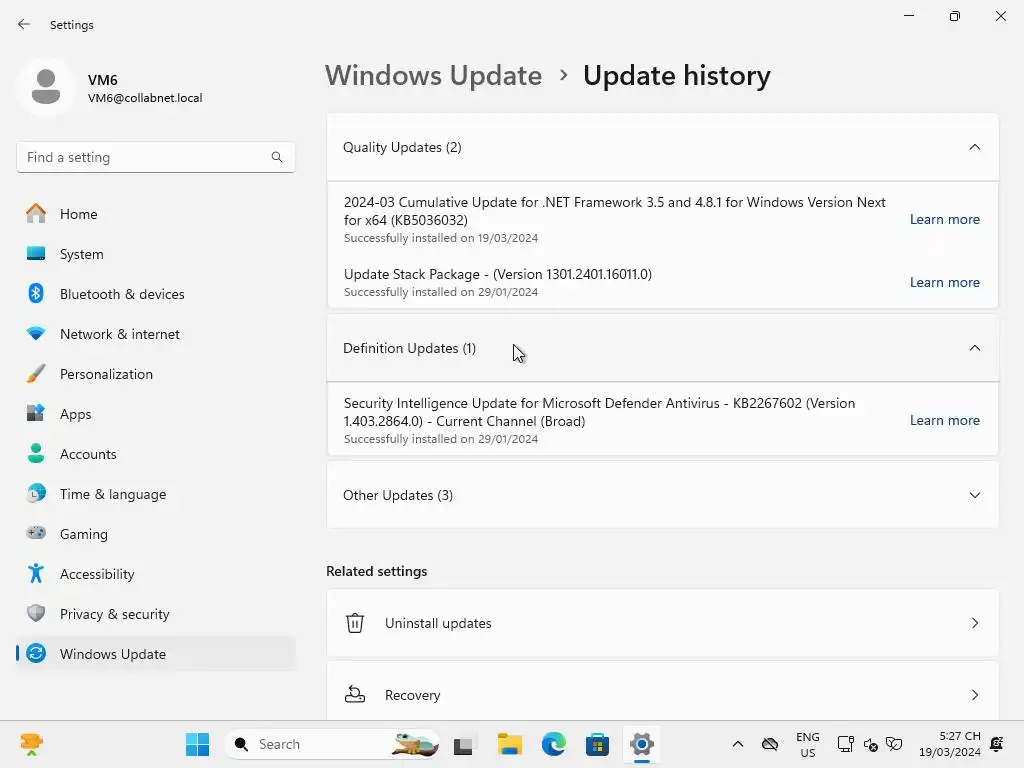
Task: Click Uninstall updates option
Action: point(662,623)
